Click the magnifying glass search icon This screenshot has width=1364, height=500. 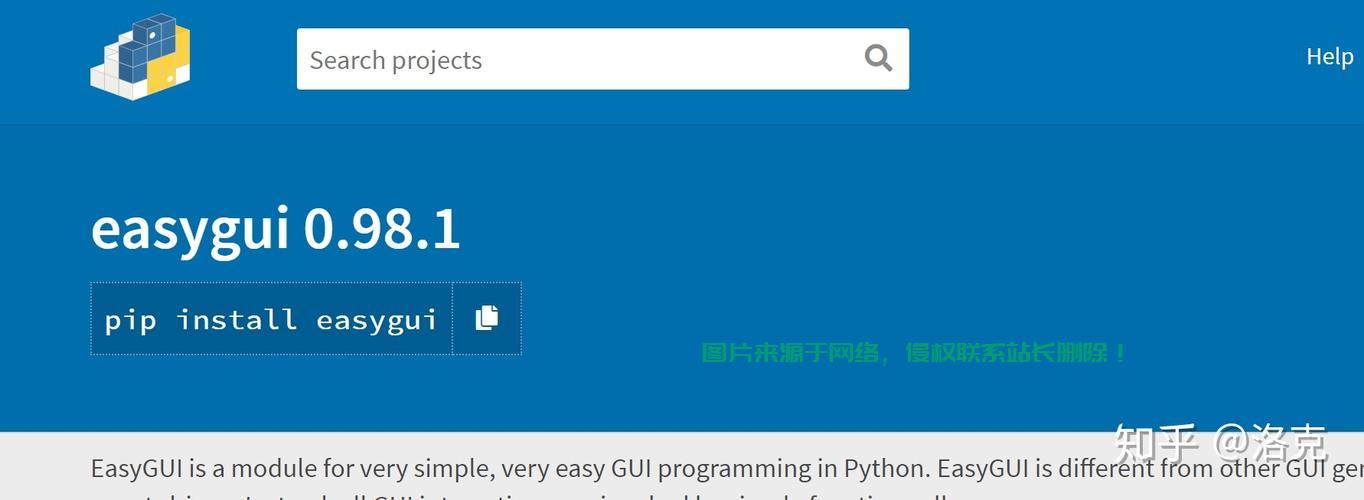(x=878, y=58)
